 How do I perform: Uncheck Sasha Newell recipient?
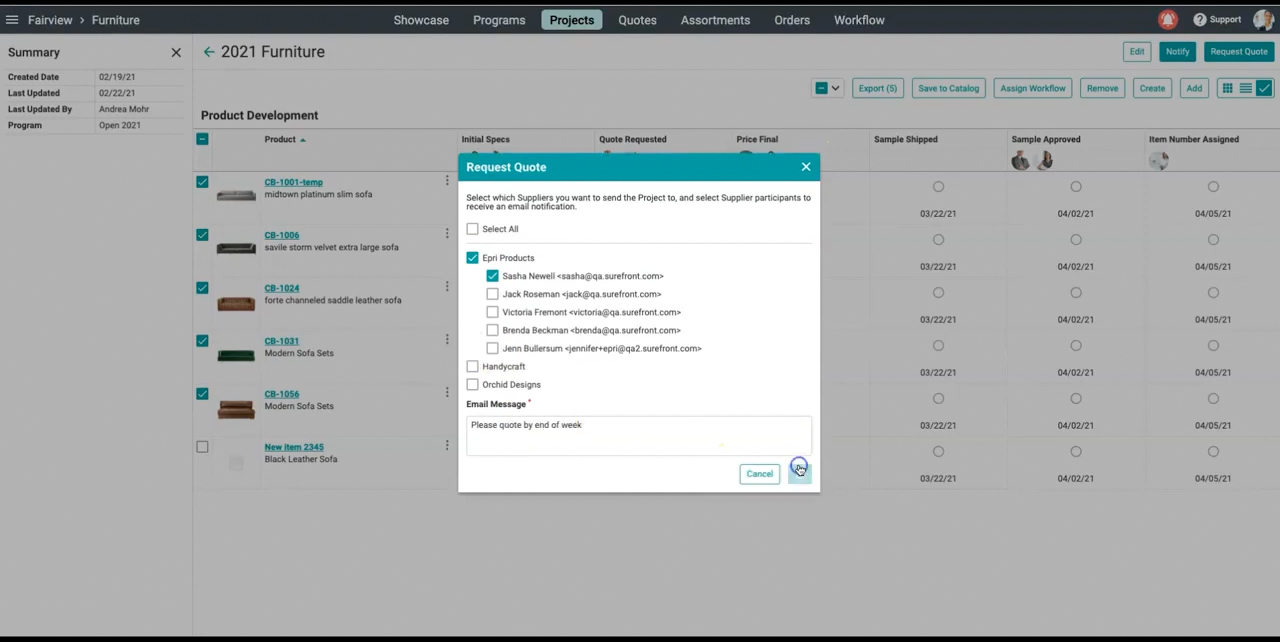[x=492, y=276]
